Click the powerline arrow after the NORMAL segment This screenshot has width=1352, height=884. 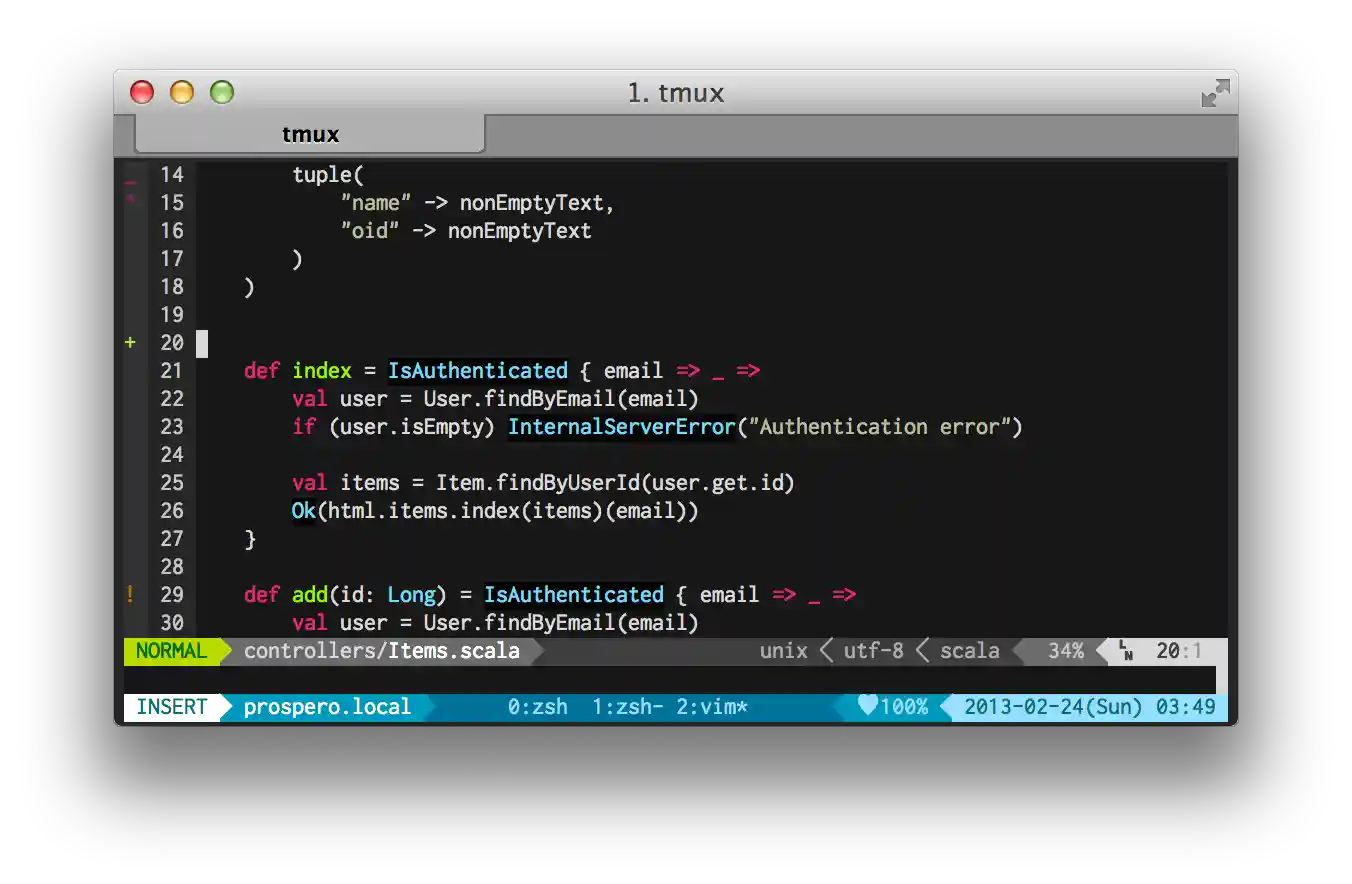tap(225, 651)
